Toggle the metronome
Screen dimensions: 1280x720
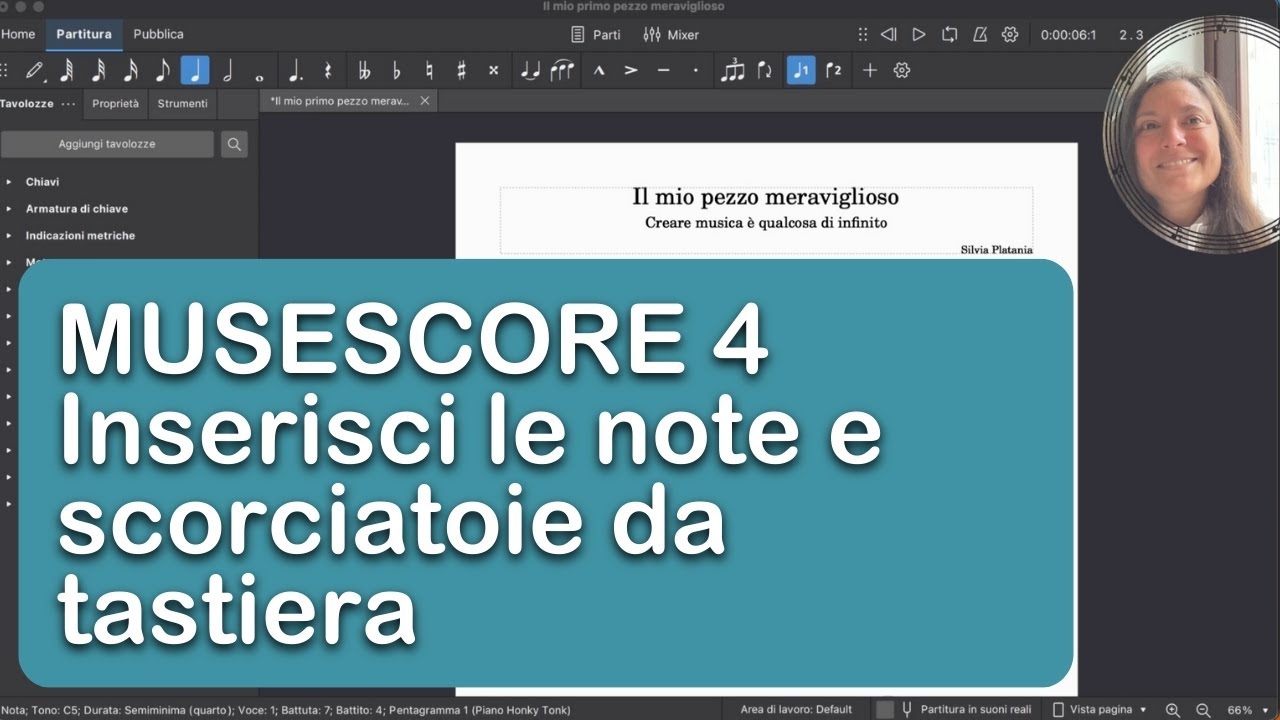click(979, 35)
